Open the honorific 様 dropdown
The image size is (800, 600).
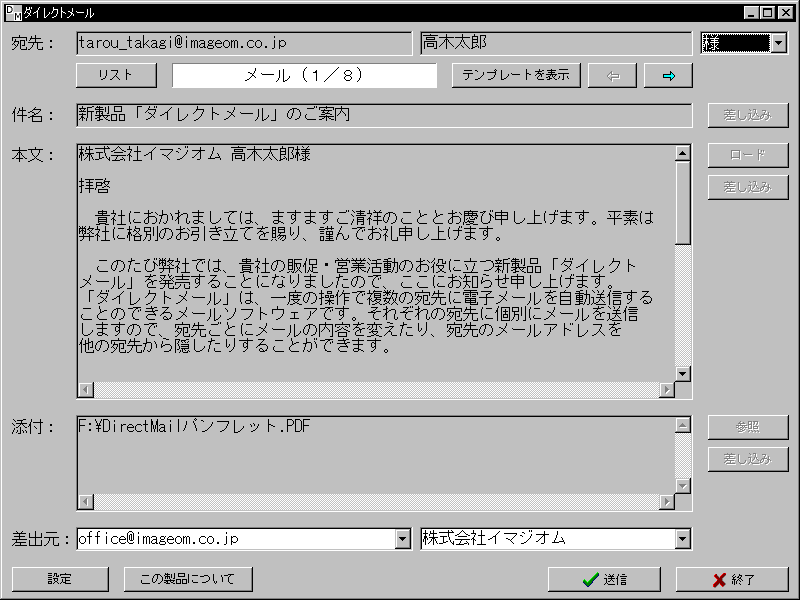[778, 43]
